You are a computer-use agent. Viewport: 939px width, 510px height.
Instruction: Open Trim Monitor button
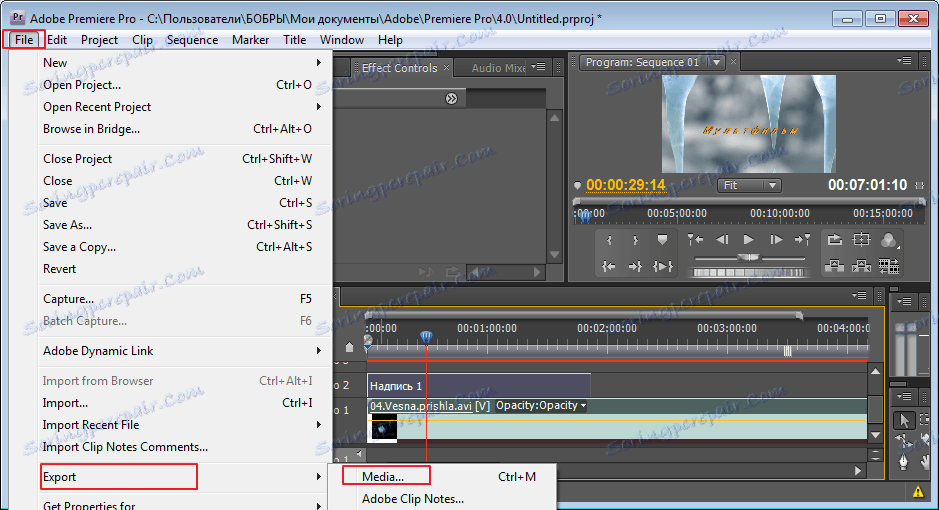click(x=889, y=266)
